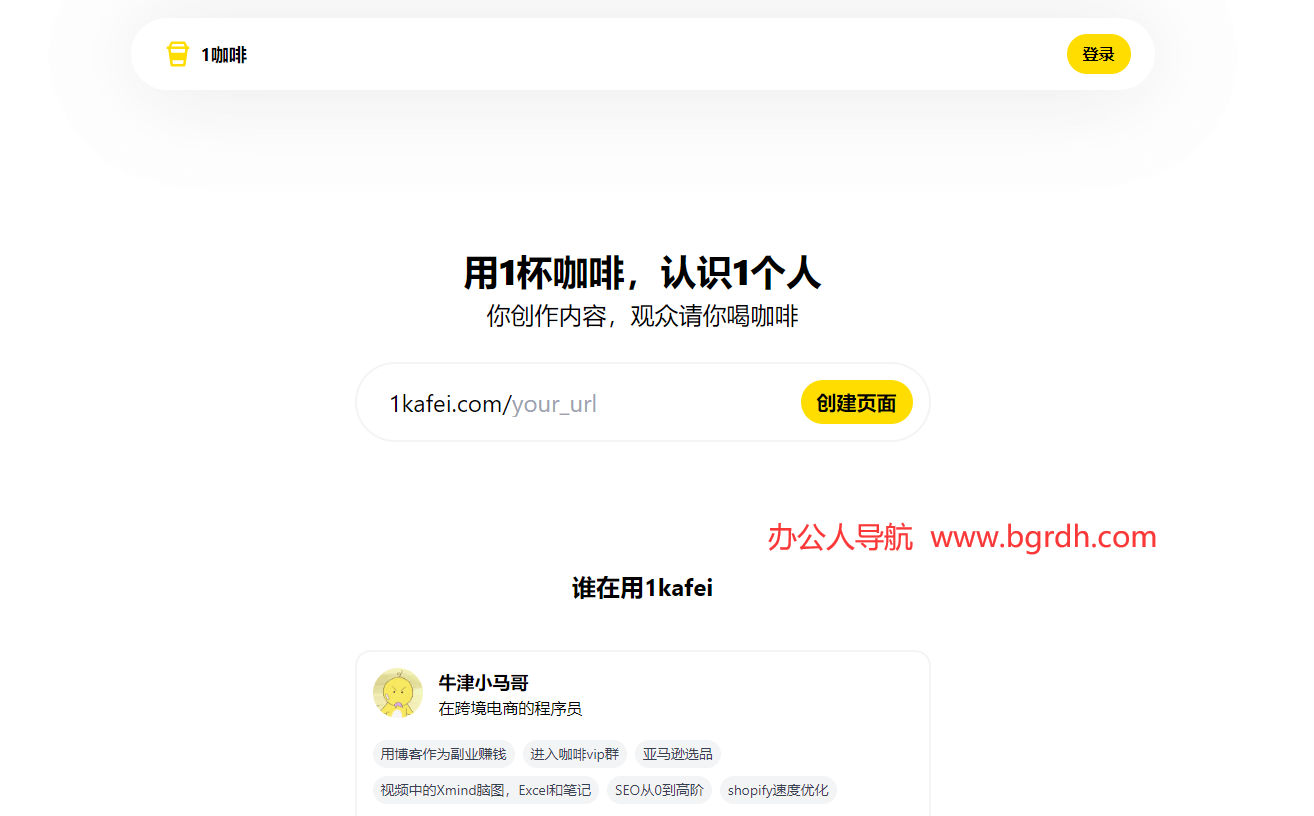Select the 亚马逊选品 tag
The height and width of the screenshot is (816, 1314).
point(677,754)
